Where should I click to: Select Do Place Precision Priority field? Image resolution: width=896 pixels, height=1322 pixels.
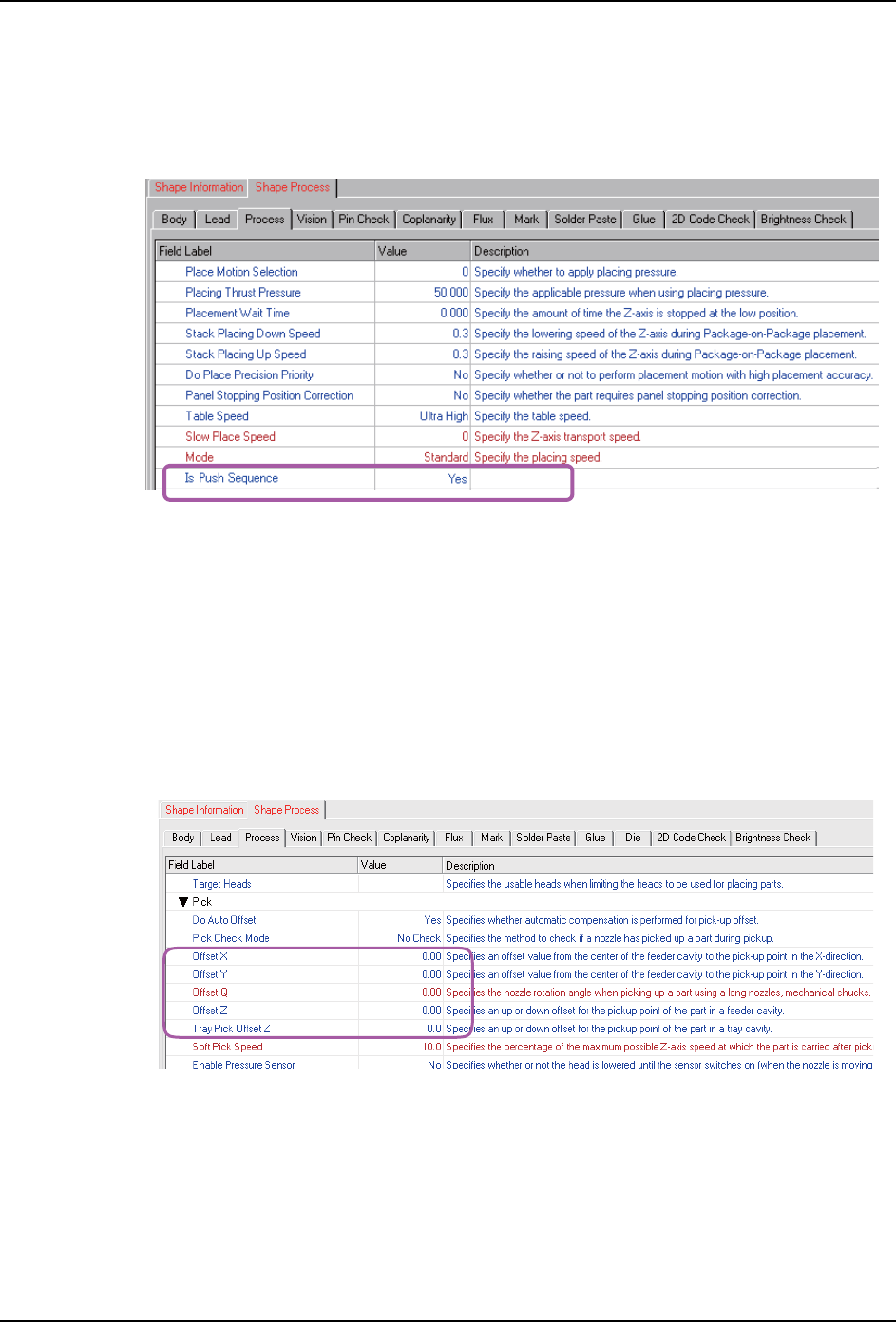[249, 375]
